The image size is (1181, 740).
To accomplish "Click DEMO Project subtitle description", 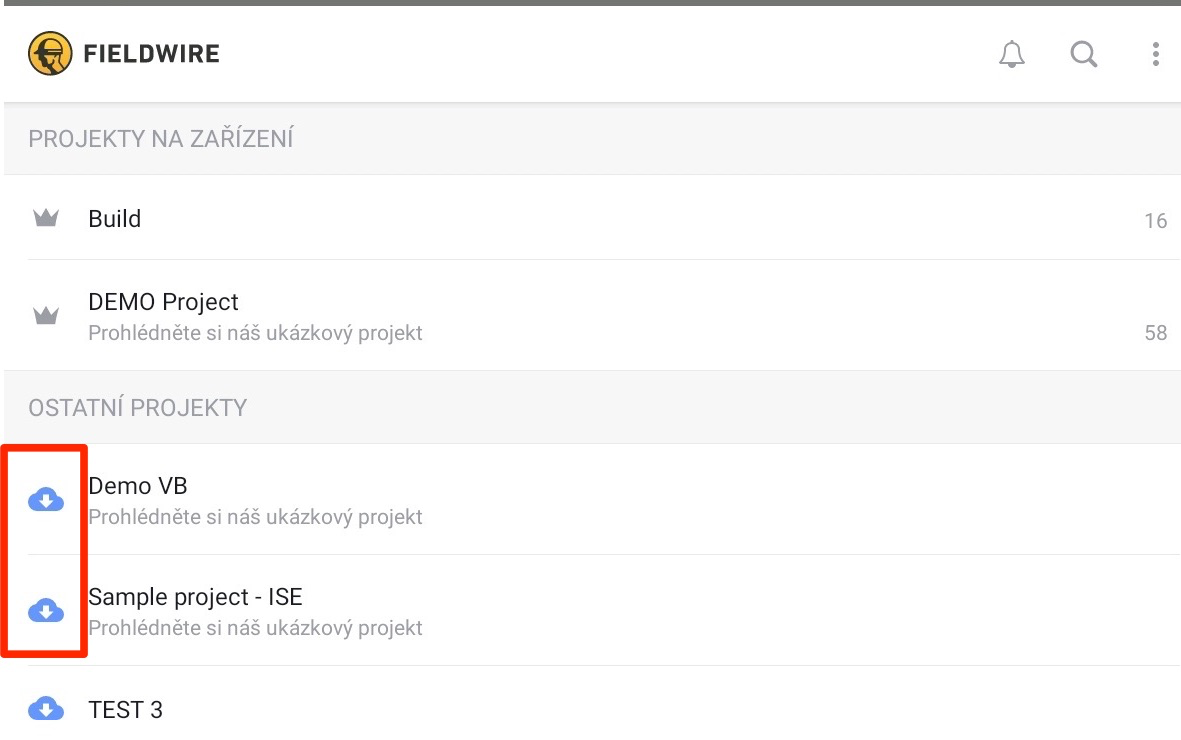I will (256, 333).
